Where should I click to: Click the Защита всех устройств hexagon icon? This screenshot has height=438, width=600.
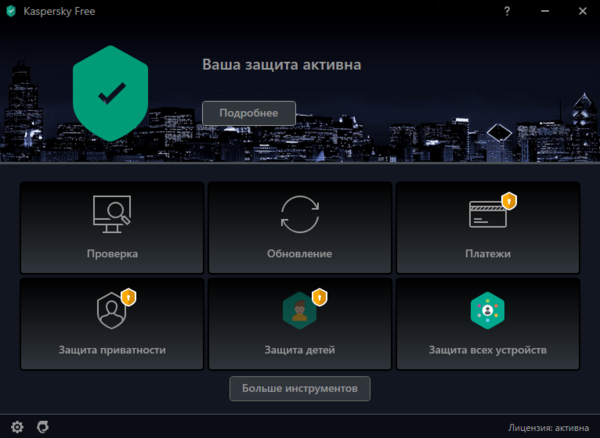pos(488,311)
